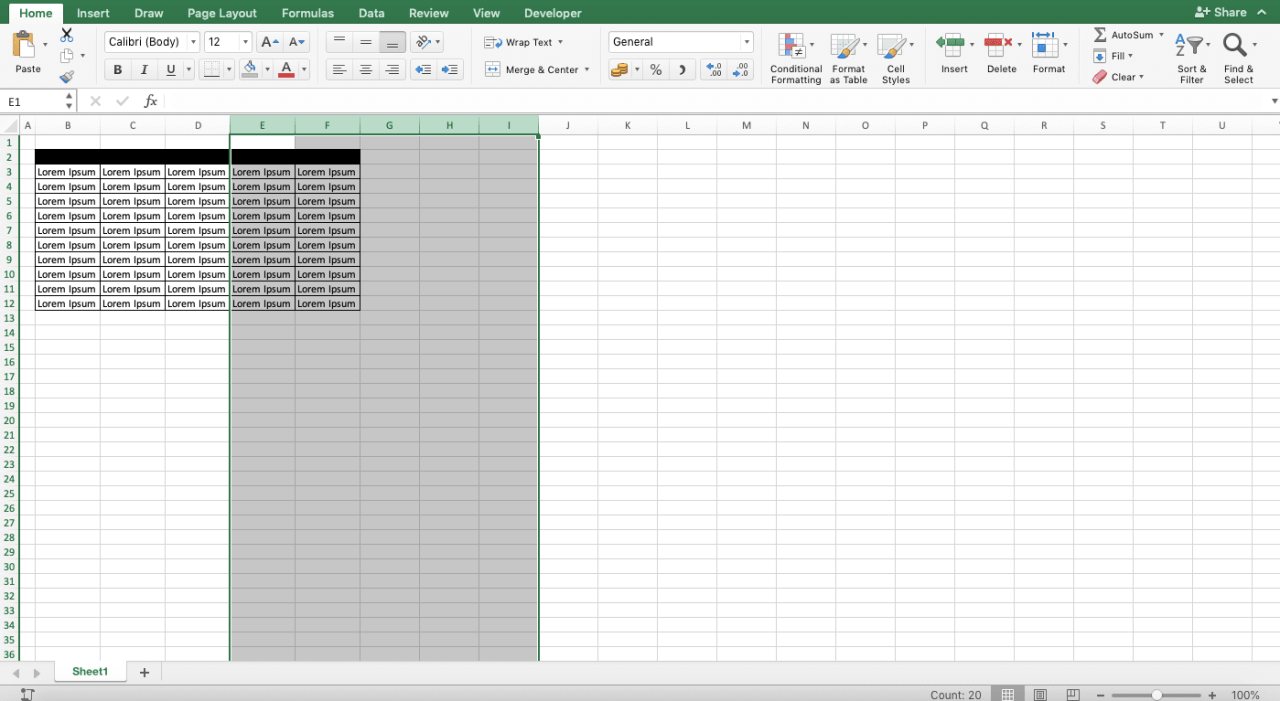Click the Accounting Number Format coins icon
This screenshot has width=1280, height=701.
(x=620, y=70)
